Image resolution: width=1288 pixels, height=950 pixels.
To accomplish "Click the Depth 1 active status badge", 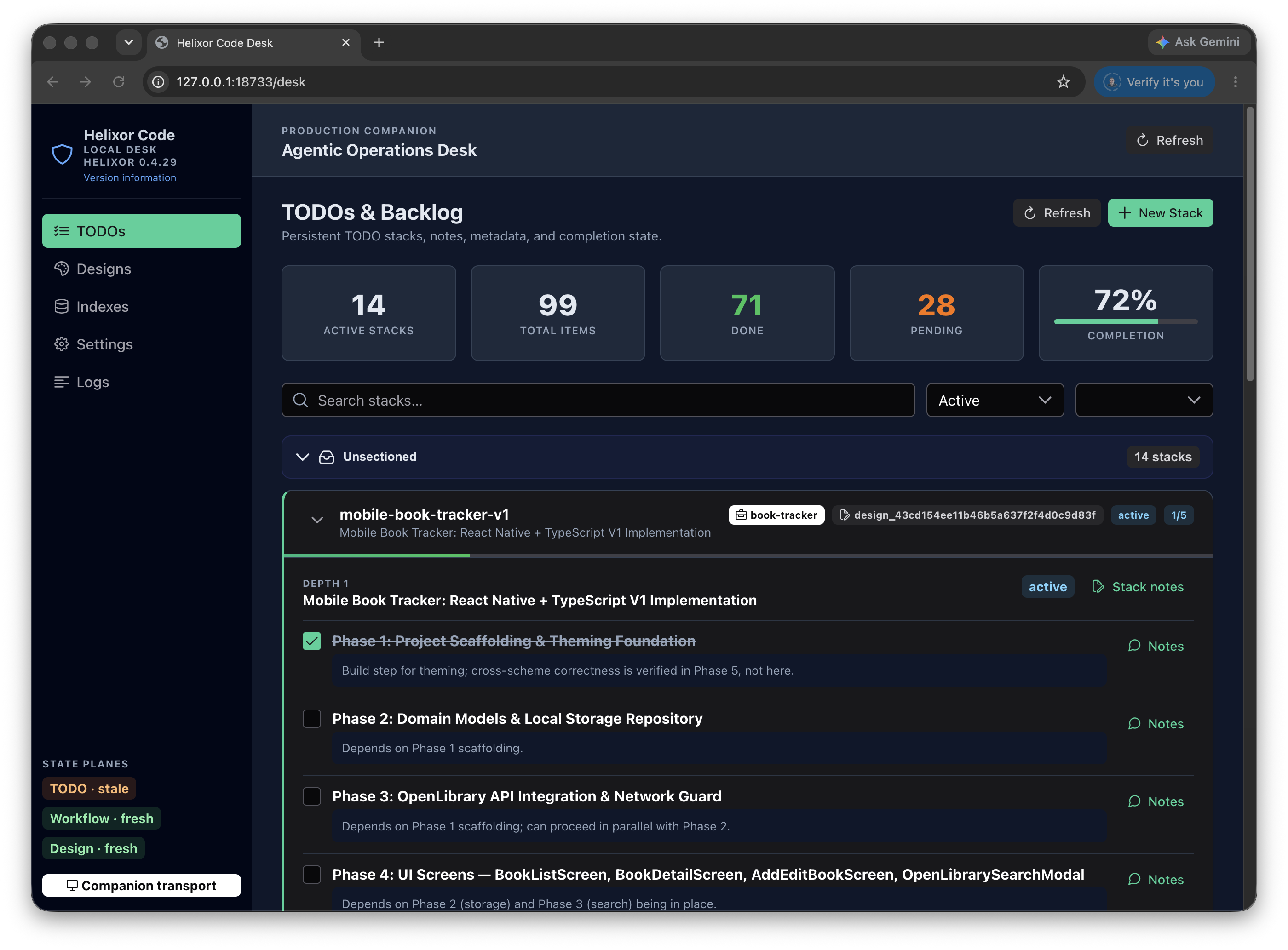I will [x=1047, y=587].
